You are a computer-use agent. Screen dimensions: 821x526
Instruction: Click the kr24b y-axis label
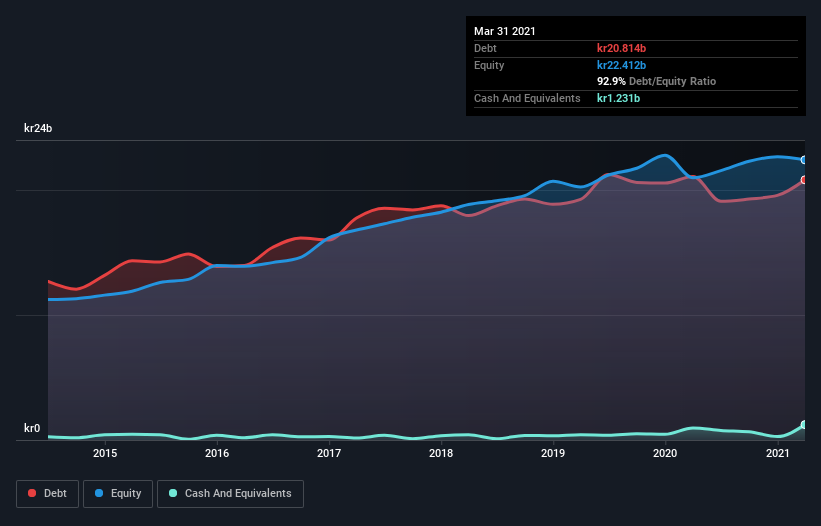pyautogui.click(x=38, y=128)
